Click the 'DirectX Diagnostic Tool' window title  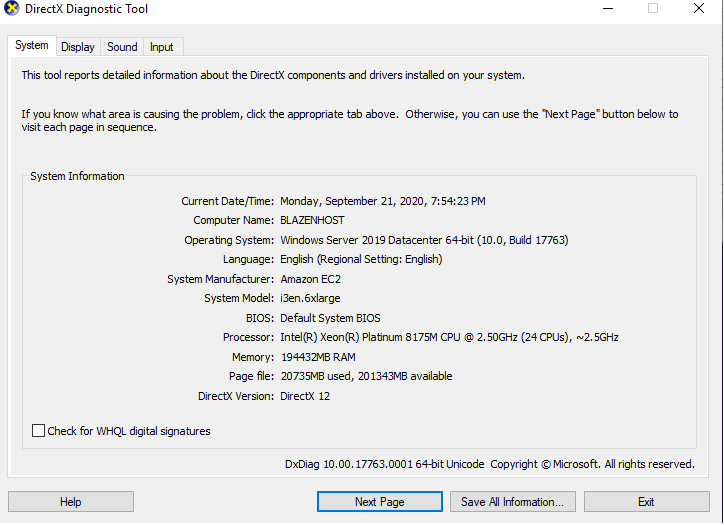click(x=86, y=9)
